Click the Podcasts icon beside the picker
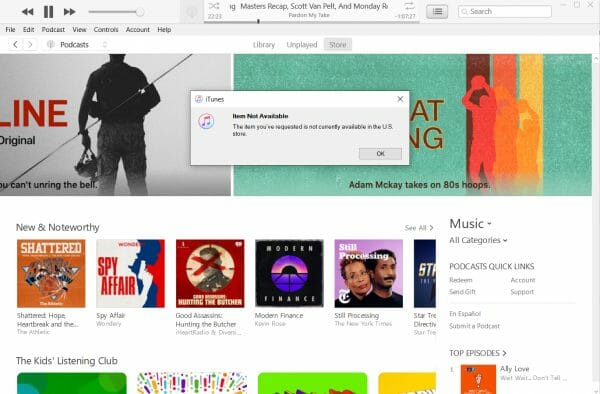Image resolution: width=600 pixels, height=394 pixels. 51,45
